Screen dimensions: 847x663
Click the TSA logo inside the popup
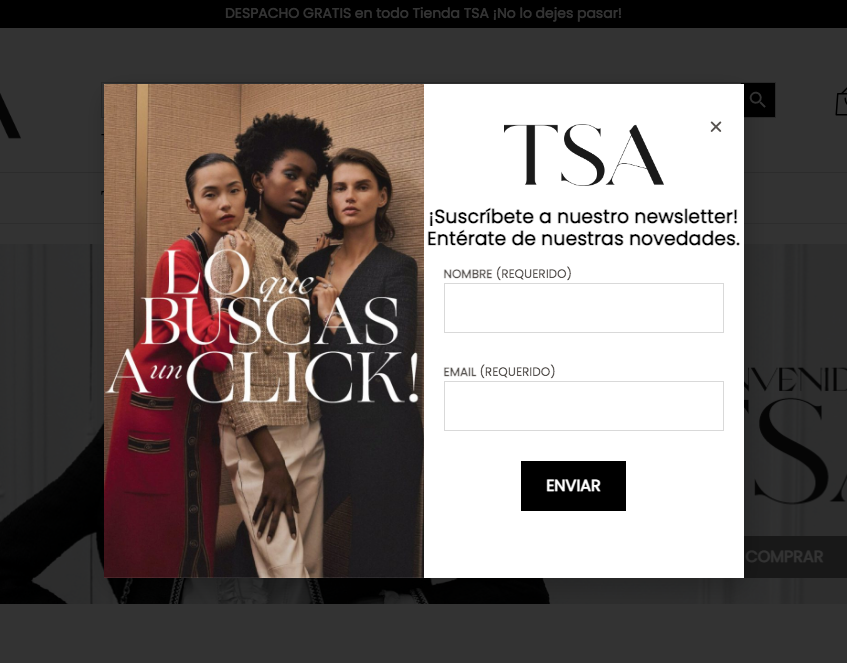(x=583, y=155)
